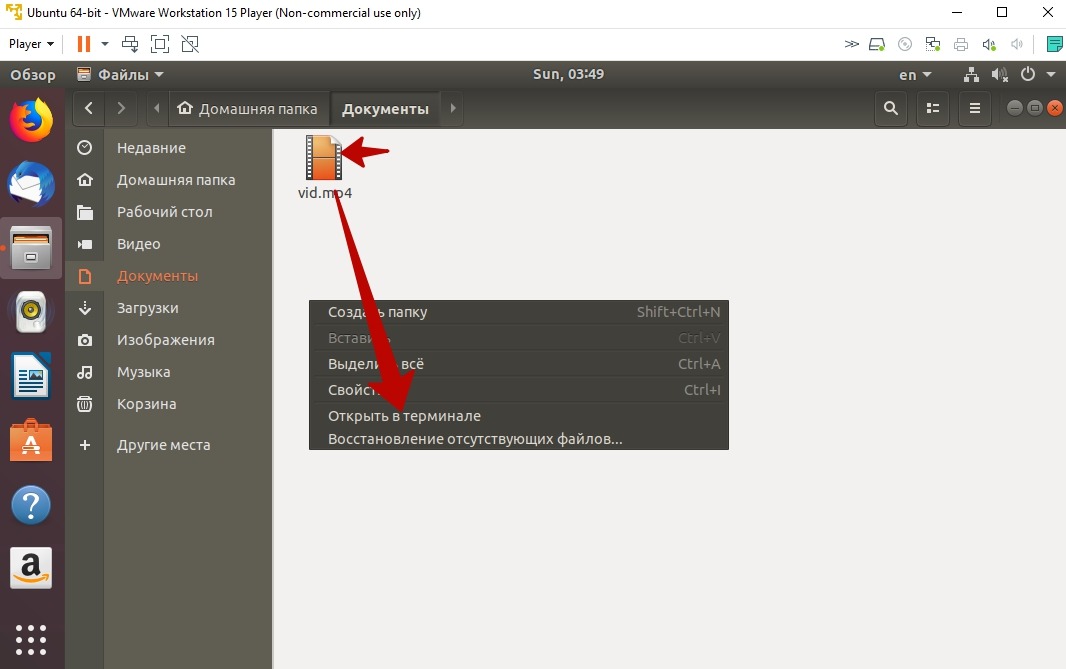Viewport: 1066px width, 669px height.
Task: Toggle the list/grid view button
Action: (932, 109)
